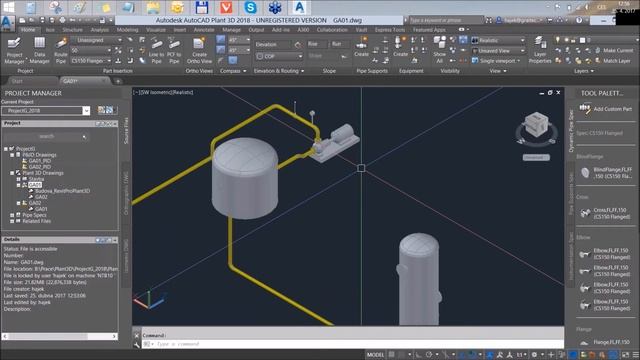Screen dimensions: 640x360
Task: Expand the Related Files tree node
Action: (x=12, y=221)
